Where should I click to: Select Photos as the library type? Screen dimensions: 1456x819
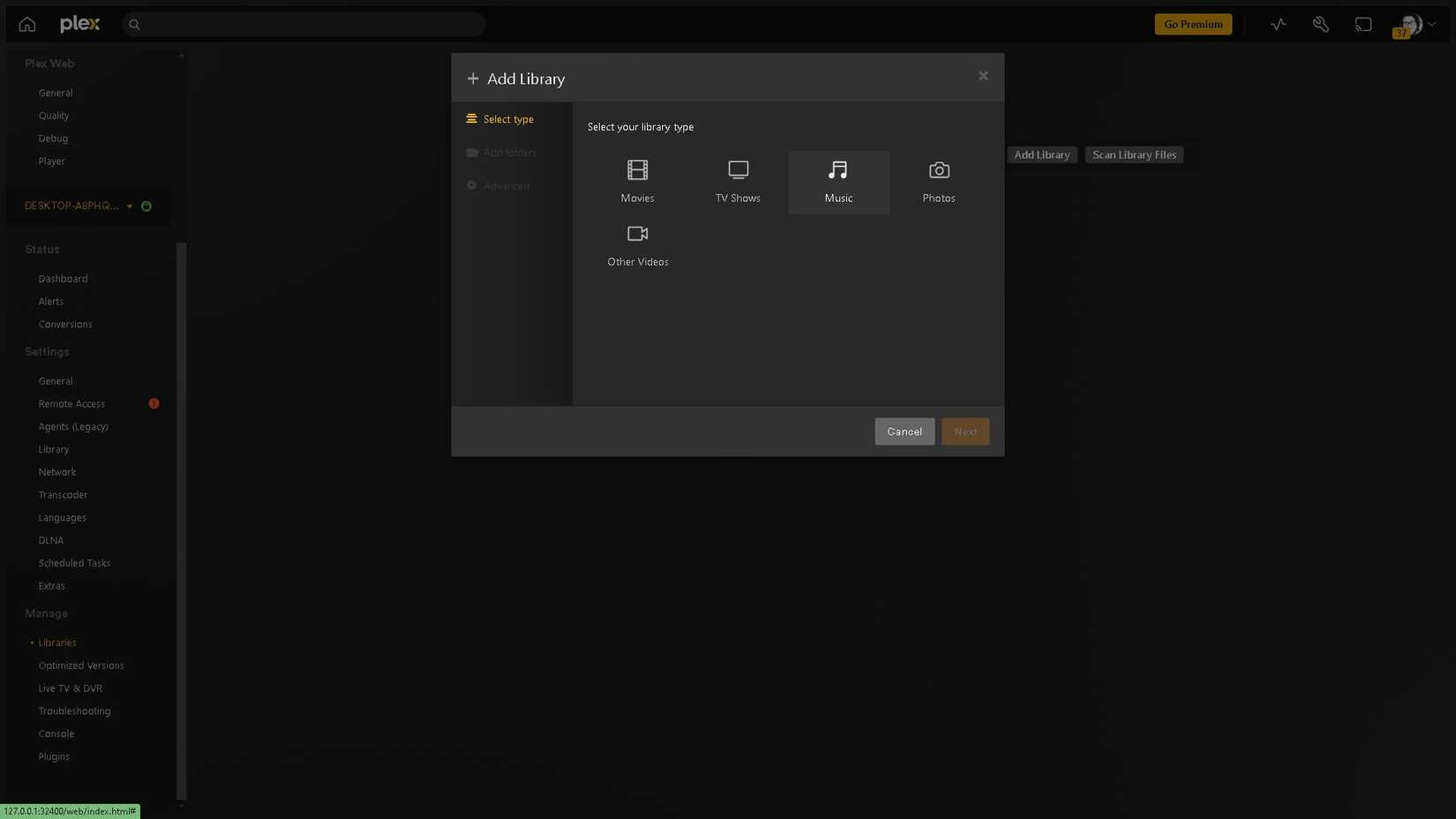(x=938, y=182)
